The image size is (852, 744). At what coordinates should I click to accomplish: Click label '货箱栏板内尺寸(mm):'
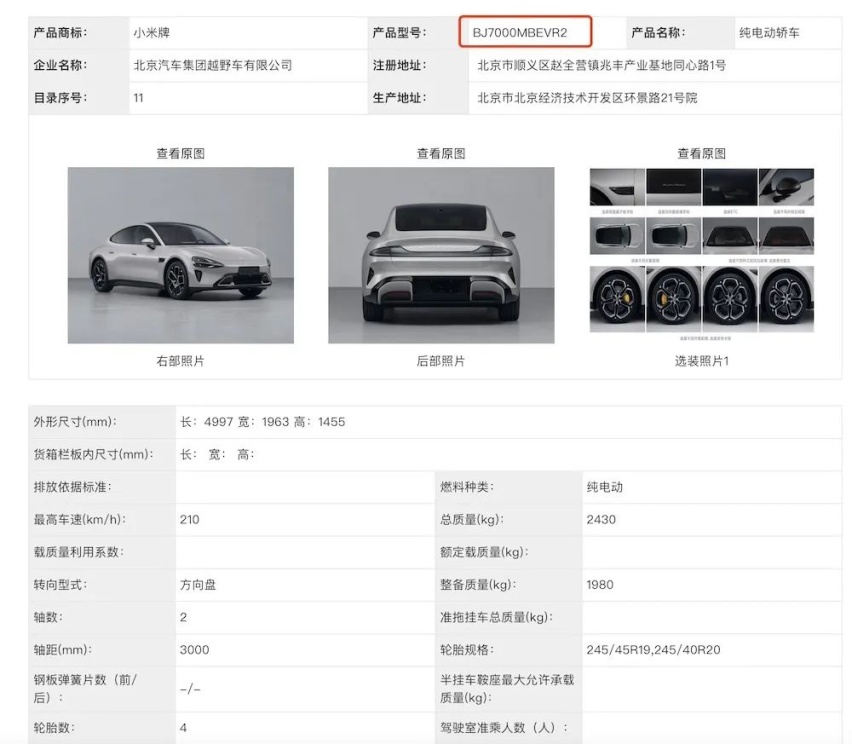pos(93,454)
